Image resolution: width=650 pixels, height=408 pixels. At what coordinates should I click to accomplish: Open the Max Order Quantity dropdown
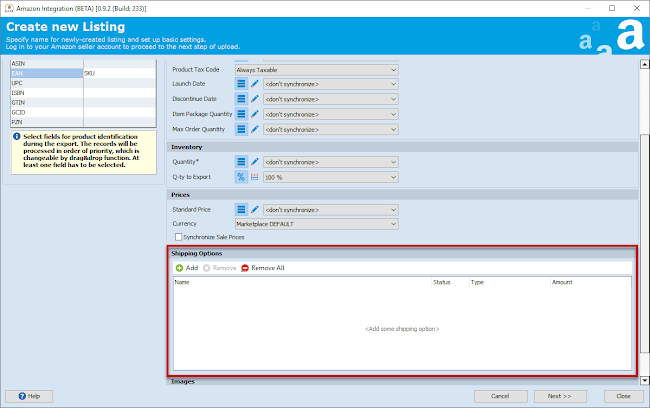point(331,129)
